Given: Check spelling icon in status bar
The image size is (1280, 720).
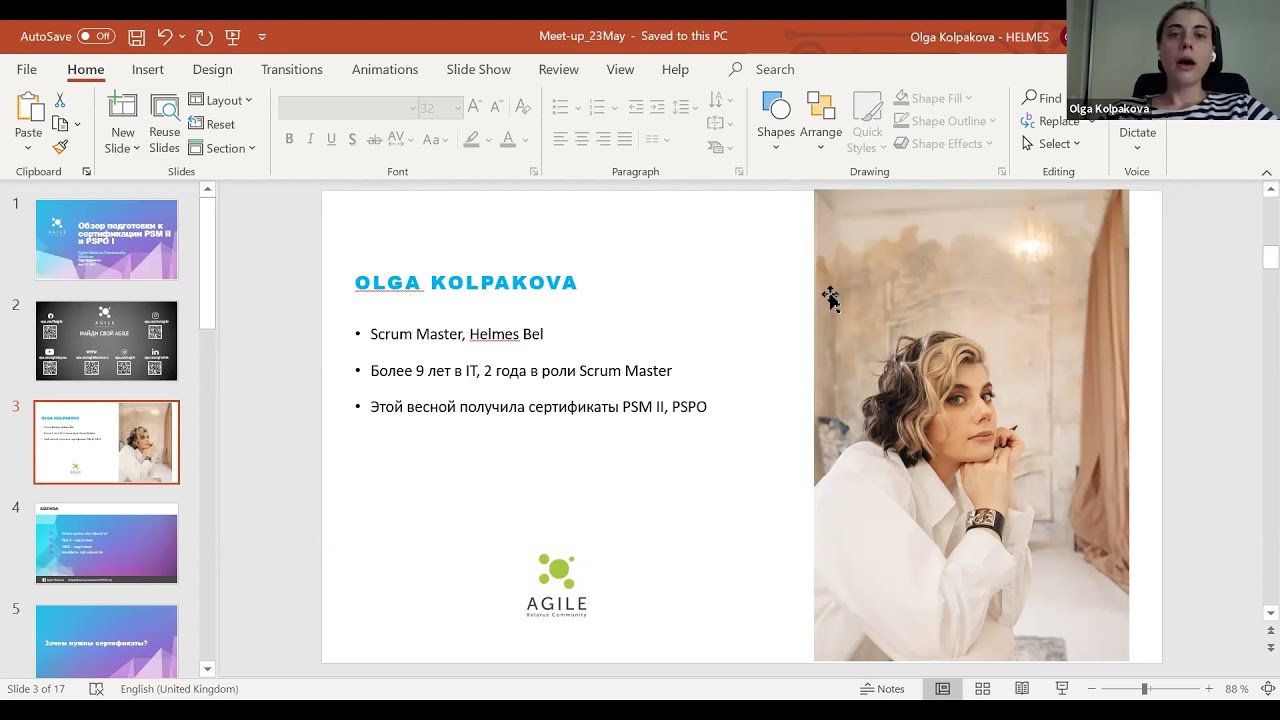Looking at the screenshot, I should point(96,689).
